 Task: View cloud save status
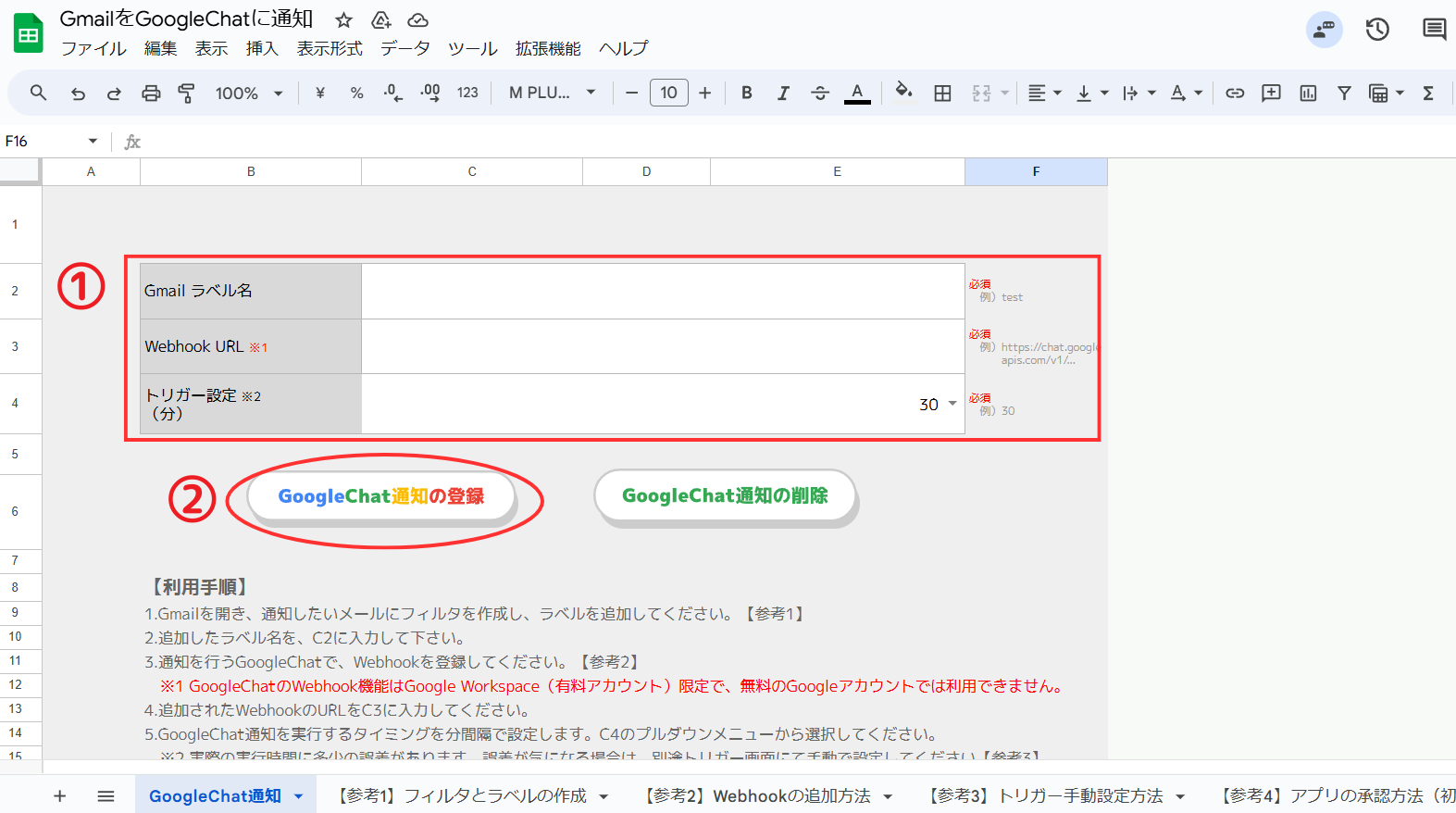point(417,19)
